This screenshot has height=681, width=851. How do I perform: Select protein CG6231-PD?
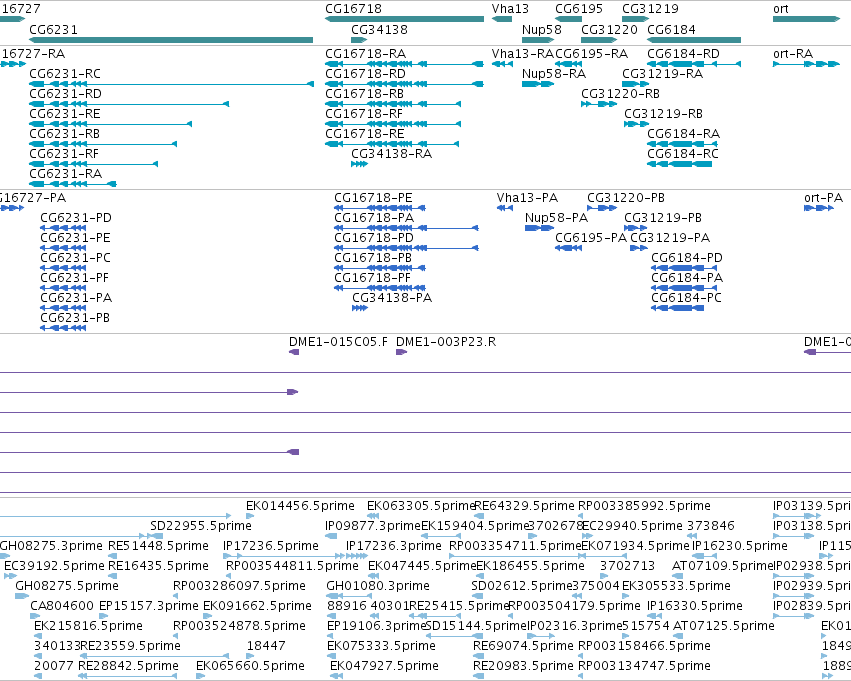tap(63, 228)
